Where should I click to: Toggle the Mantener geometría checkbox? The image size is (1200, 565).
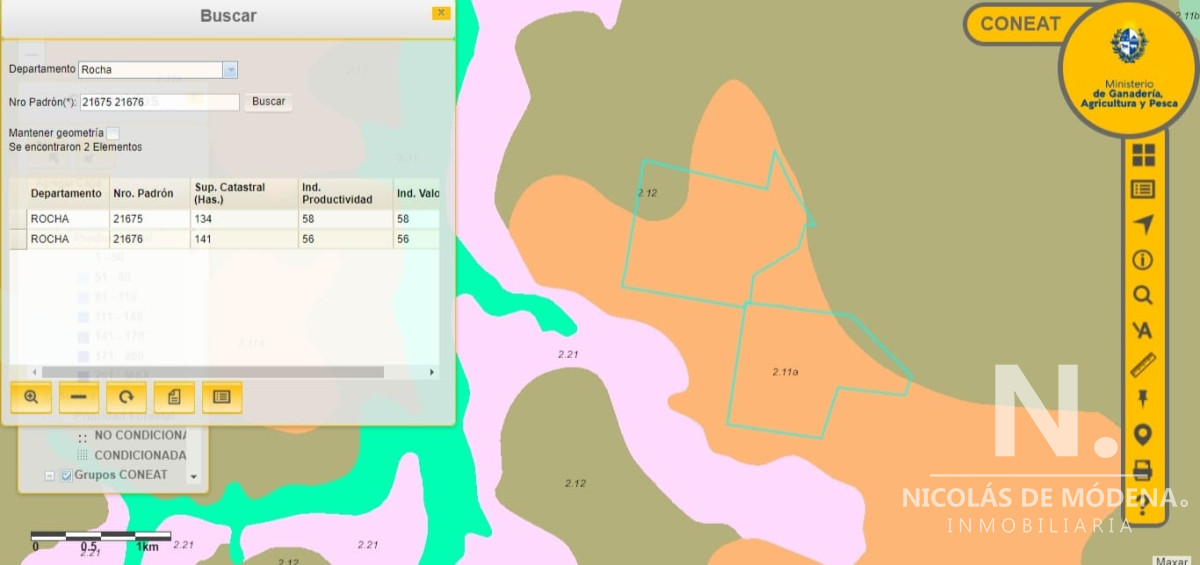(113, 133)
